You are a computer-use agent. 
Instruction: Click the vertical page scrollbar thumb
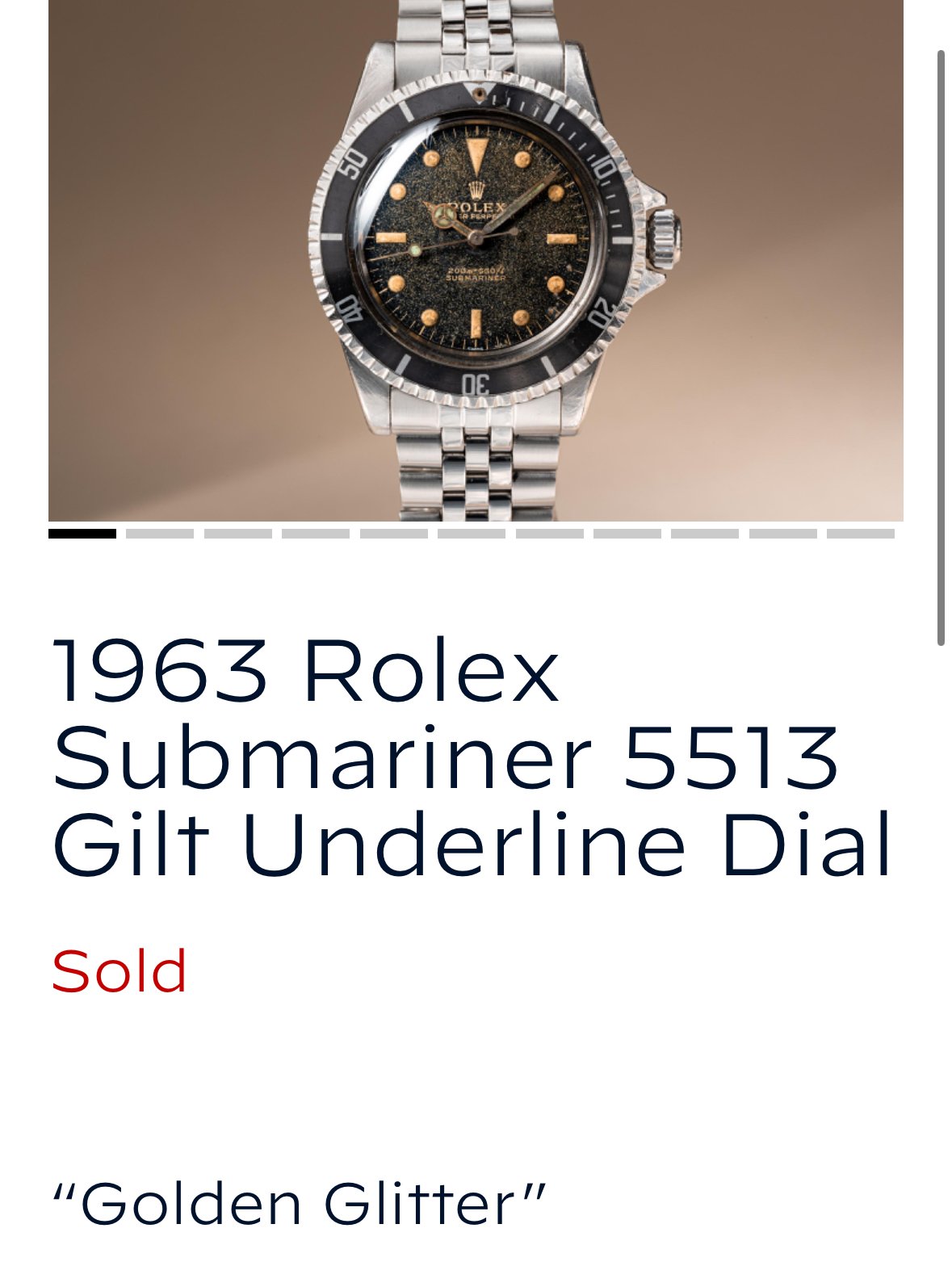click(x=941, y=348)
